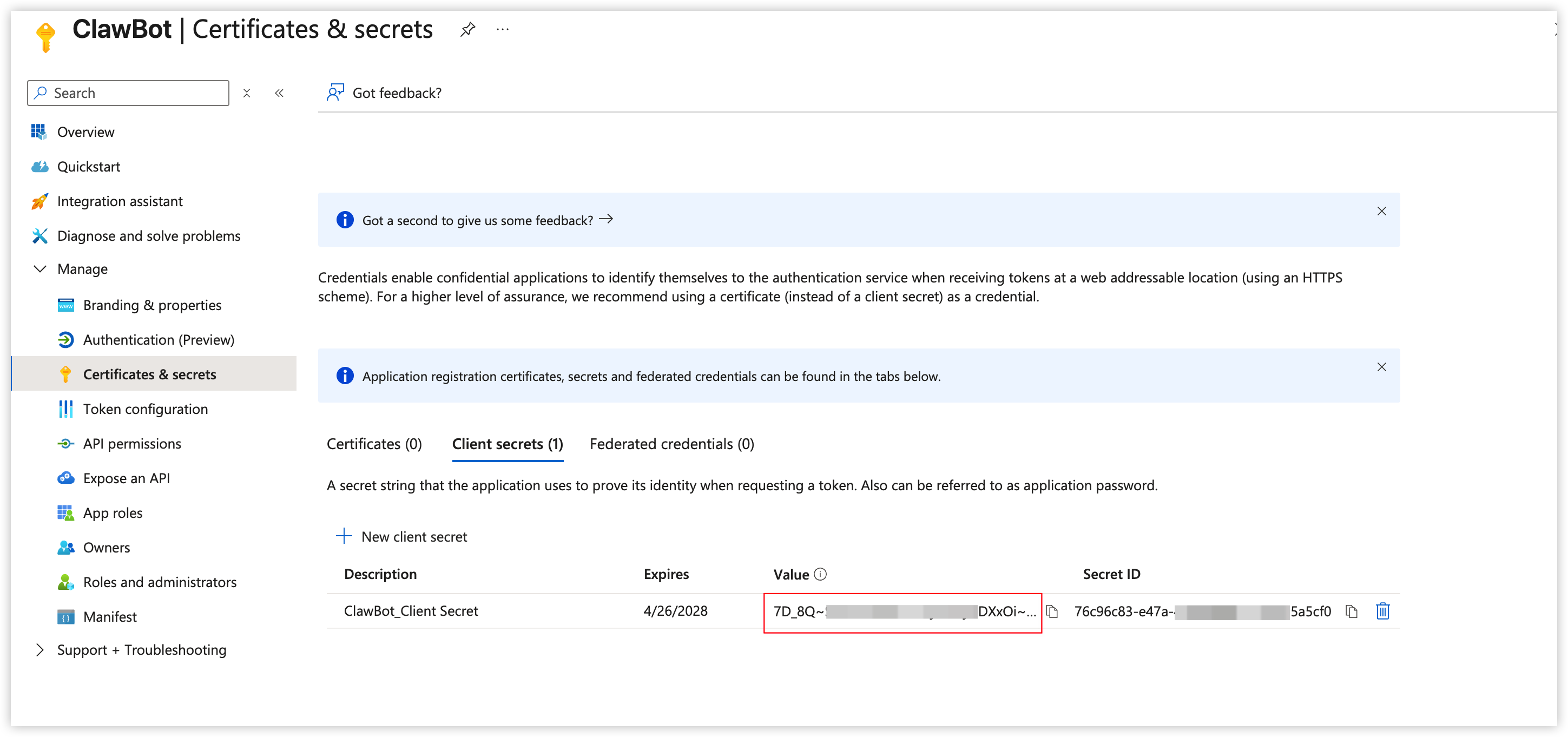Collapse the sidebar with double chevron
Viewport: 1568px width, 737px height.
[279, 93]
